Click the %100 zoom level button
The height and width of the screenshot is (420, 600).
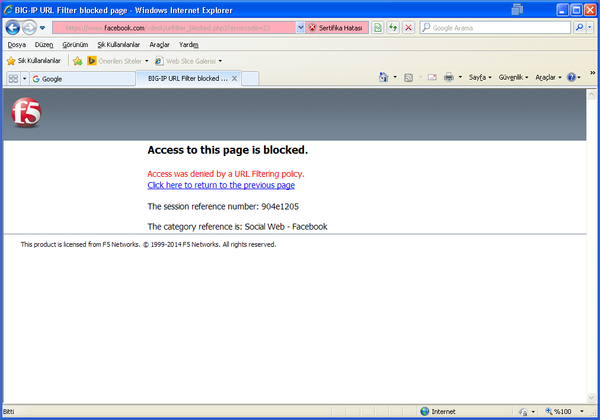pyautogui.click(x=559, y=412)
